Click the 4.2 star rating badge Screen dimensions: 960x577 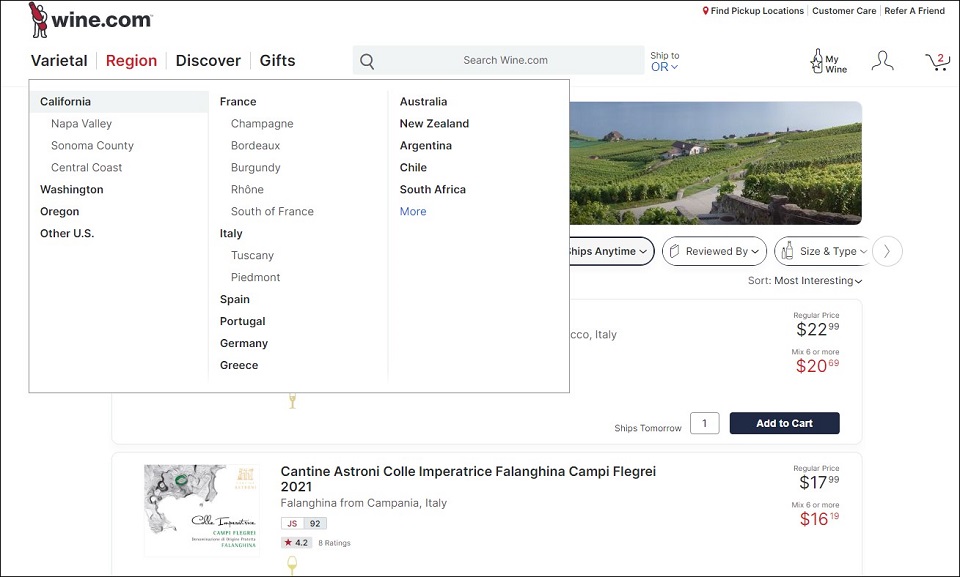tap(296, 543)
